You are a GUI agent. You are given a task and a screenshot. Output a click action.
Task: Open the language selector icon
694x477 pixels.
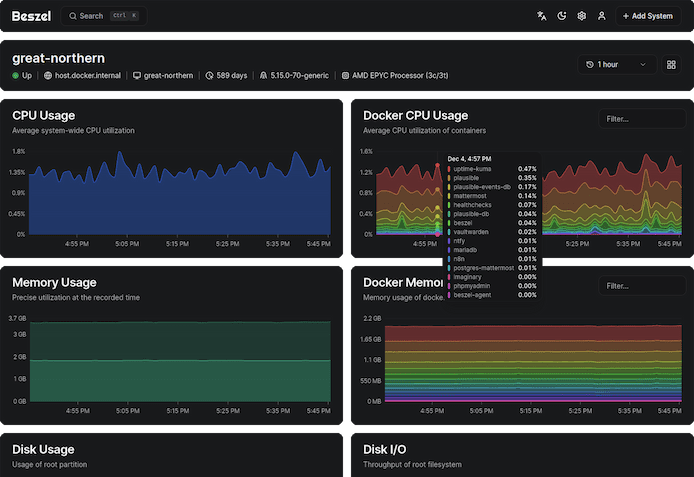coord(542,16)
